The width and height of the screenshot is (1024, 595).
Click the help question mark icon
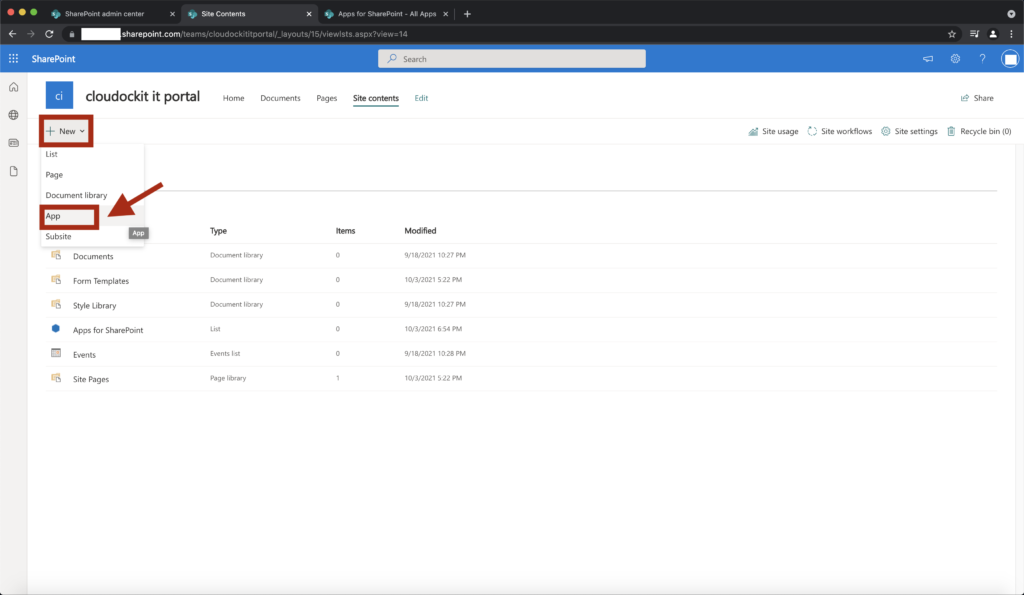(982, 59)
